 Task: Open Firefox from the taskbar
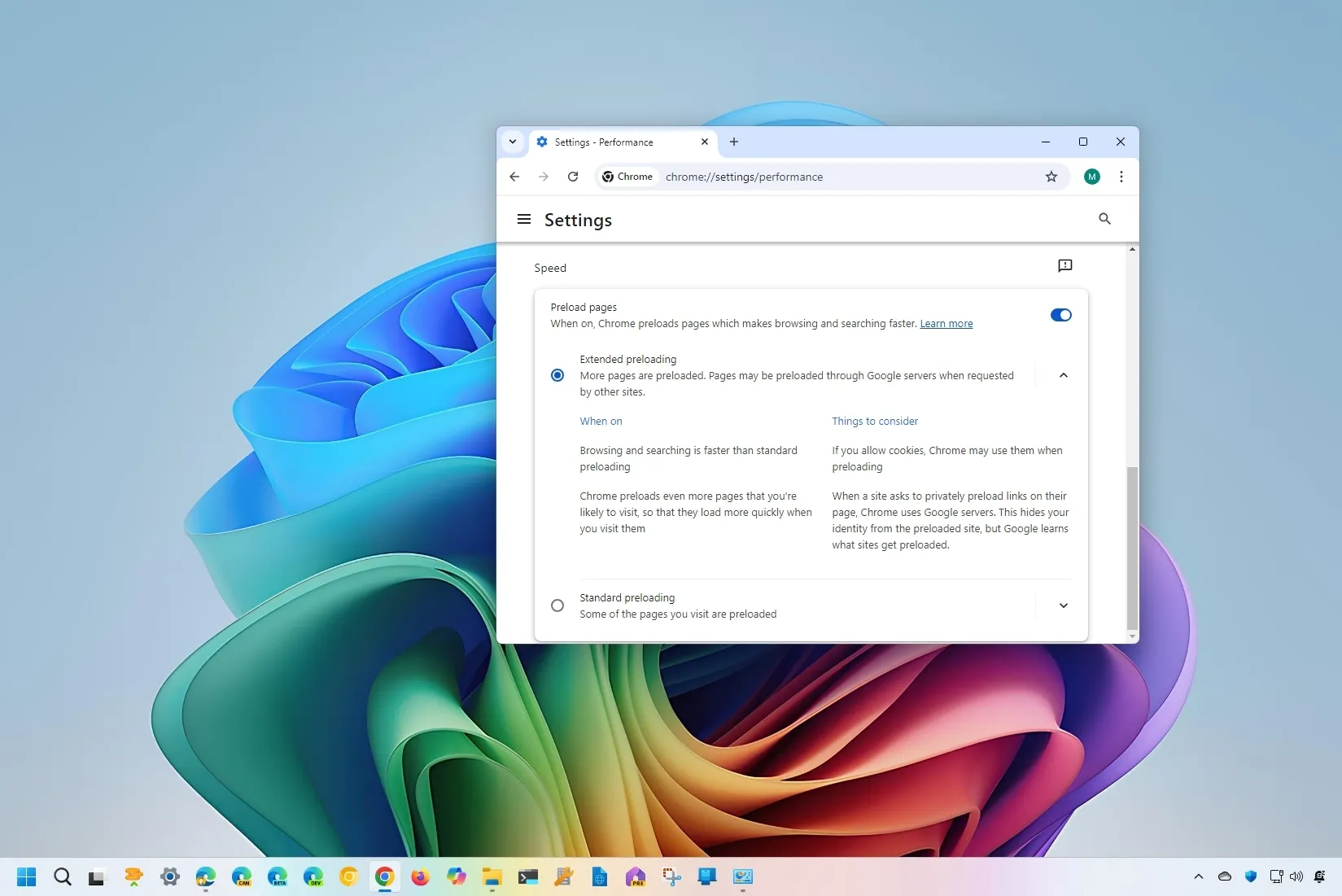[420, 876]
